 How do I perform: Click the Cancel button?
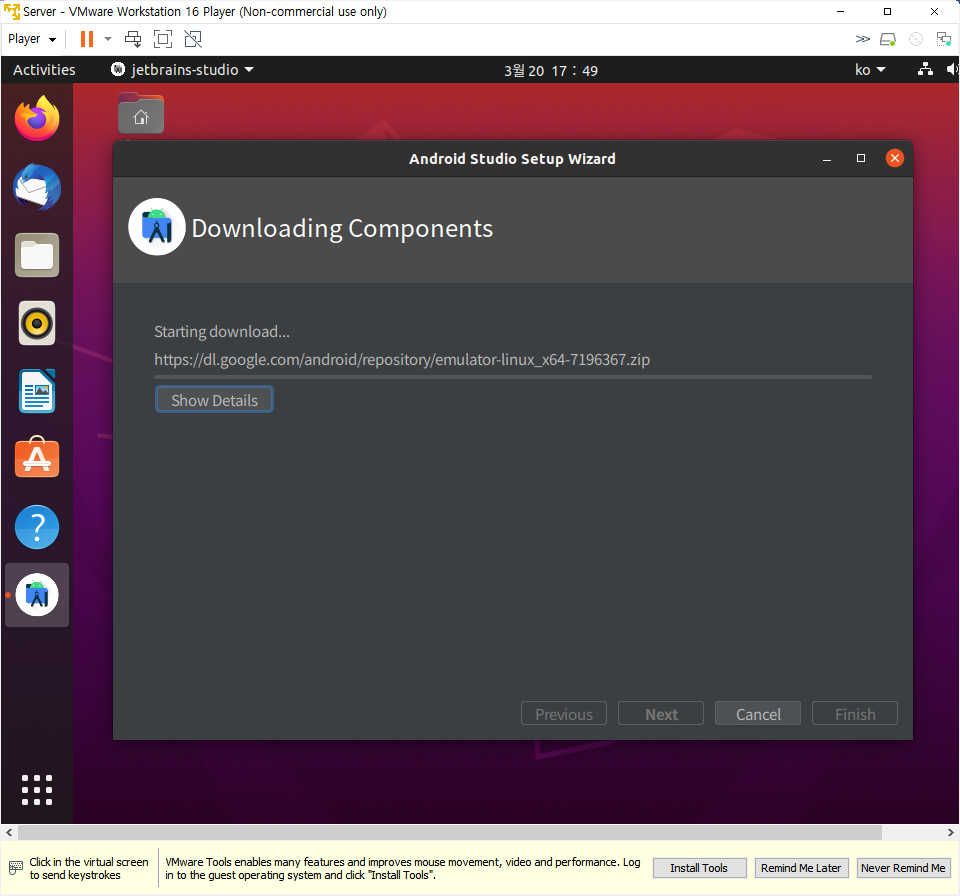point(758,714)
